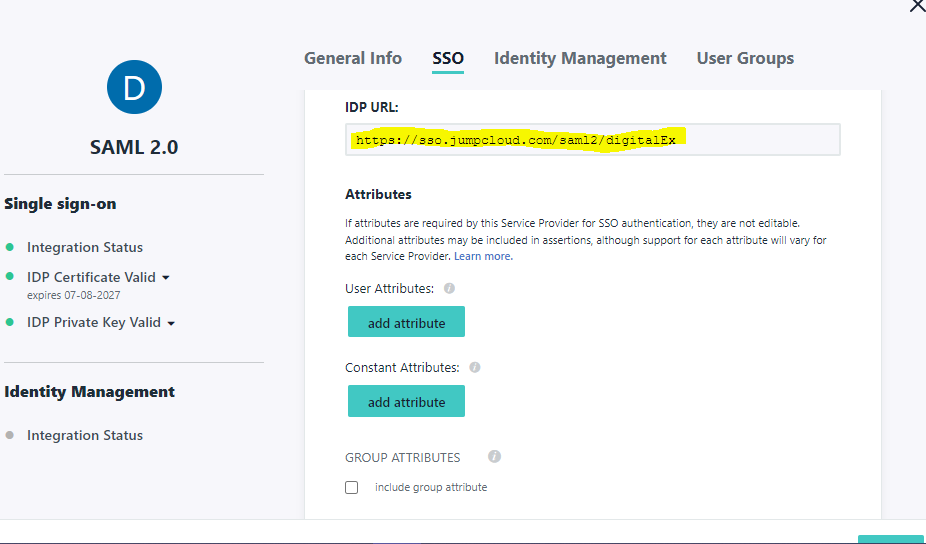The image size is (926, 544).
Task: Expand the IDP Certificate Valid dropdown
Action: (x=166, y=278)
